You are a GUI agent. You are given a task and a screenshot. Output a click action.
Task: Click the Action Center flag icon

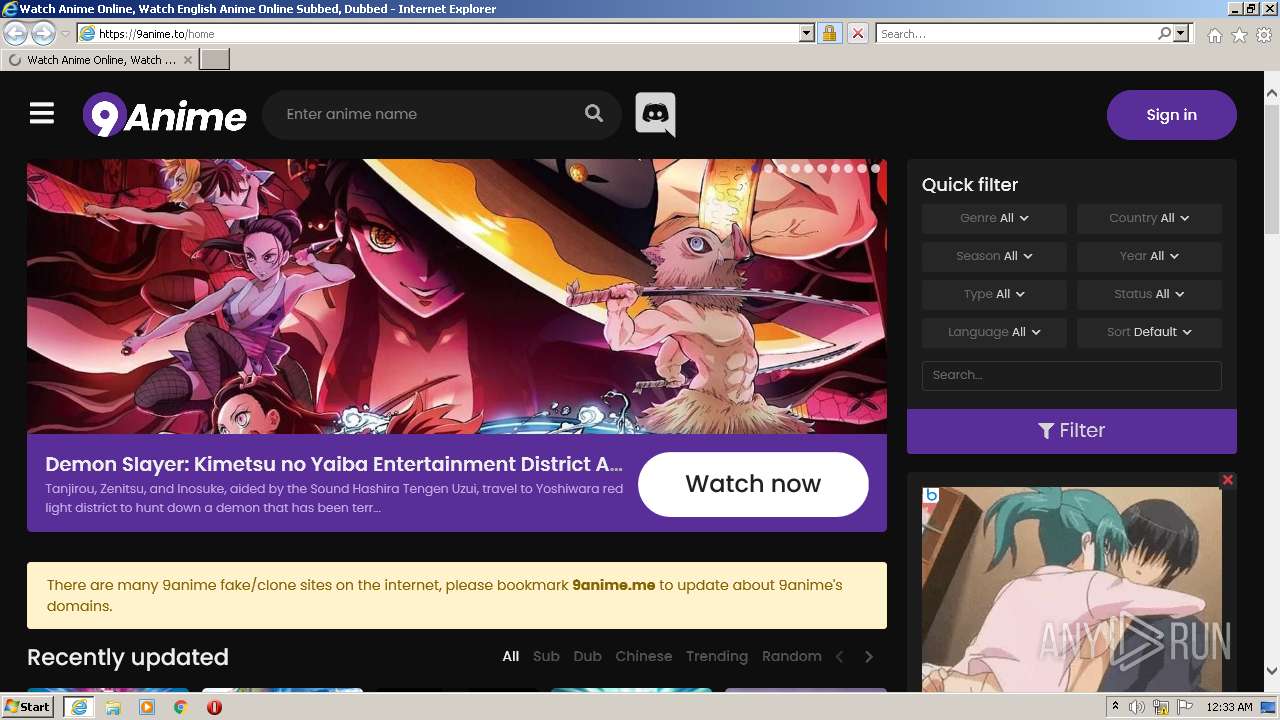point(1185,707)
